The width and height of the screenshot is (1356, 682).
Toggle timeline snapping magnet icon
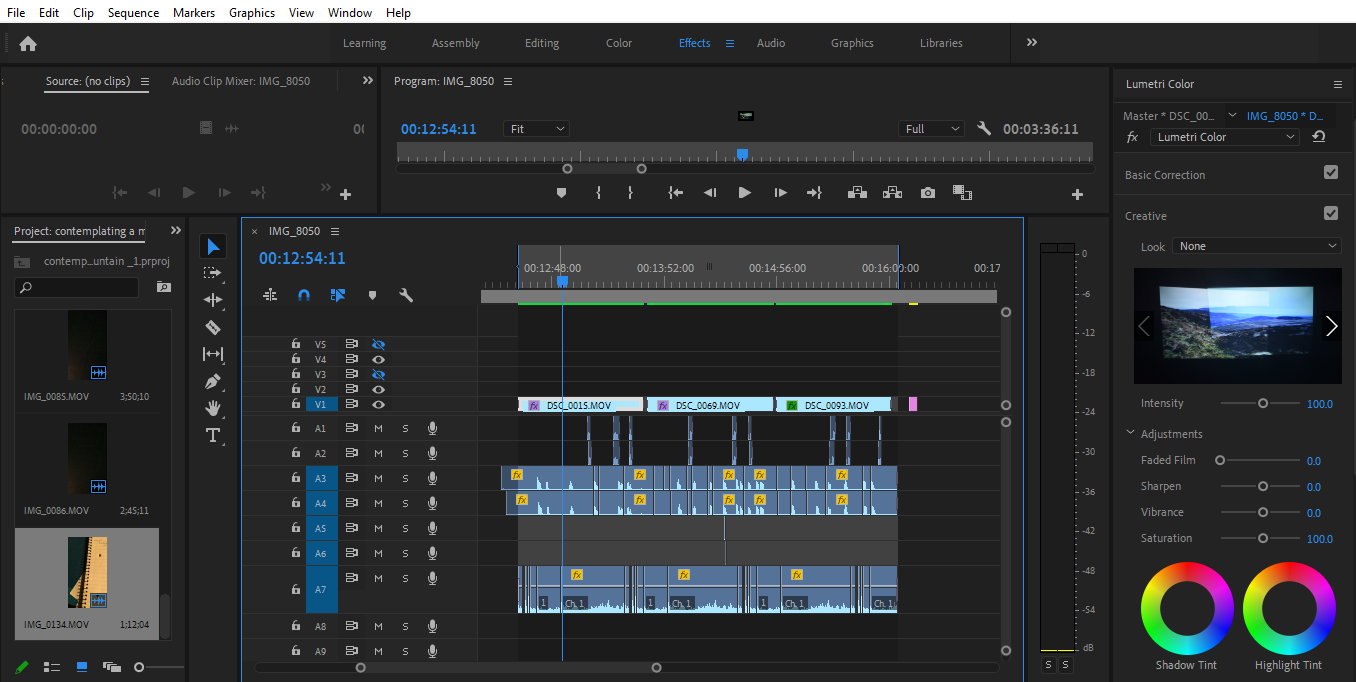coord(304,295)
